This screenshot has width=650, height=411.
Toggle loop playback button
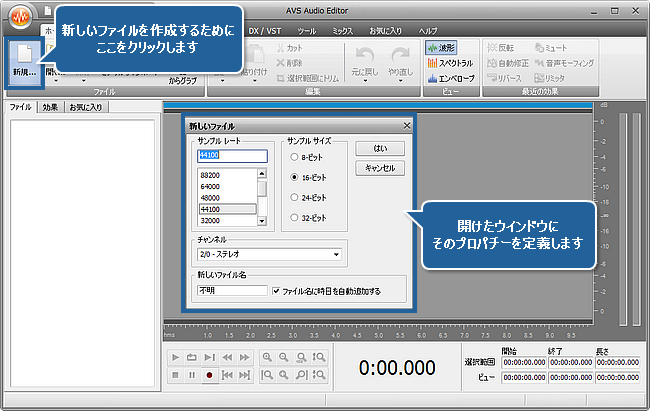point(192,357)
